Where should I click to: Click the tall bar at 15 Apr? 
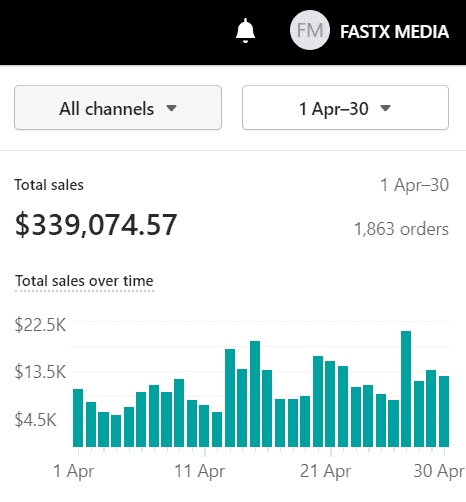[255, 394]
